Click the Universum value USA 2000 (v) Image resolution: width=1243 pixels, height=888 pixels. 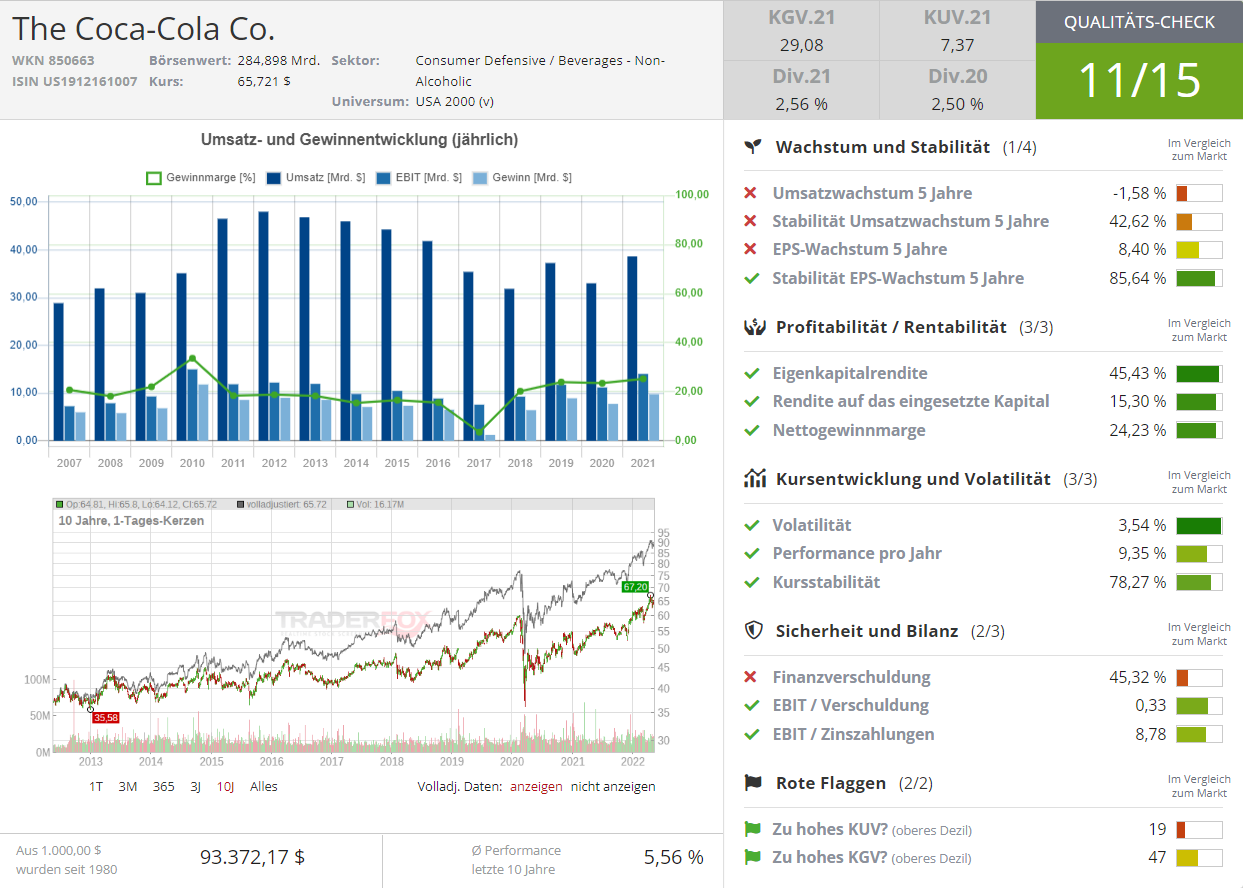[x=455, y=101]
